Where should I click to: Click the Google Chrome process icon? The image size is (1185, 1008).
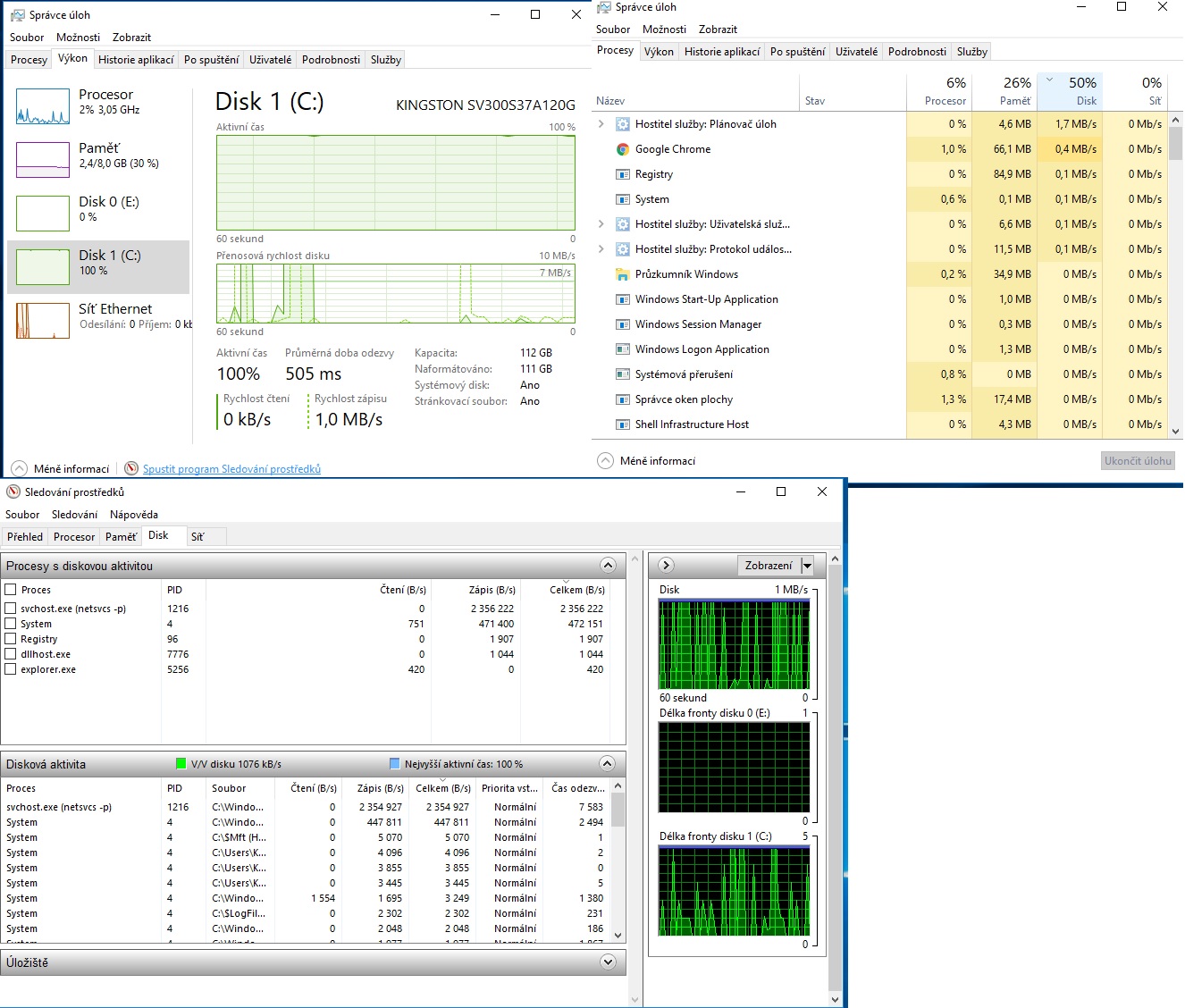coord(623,149)
